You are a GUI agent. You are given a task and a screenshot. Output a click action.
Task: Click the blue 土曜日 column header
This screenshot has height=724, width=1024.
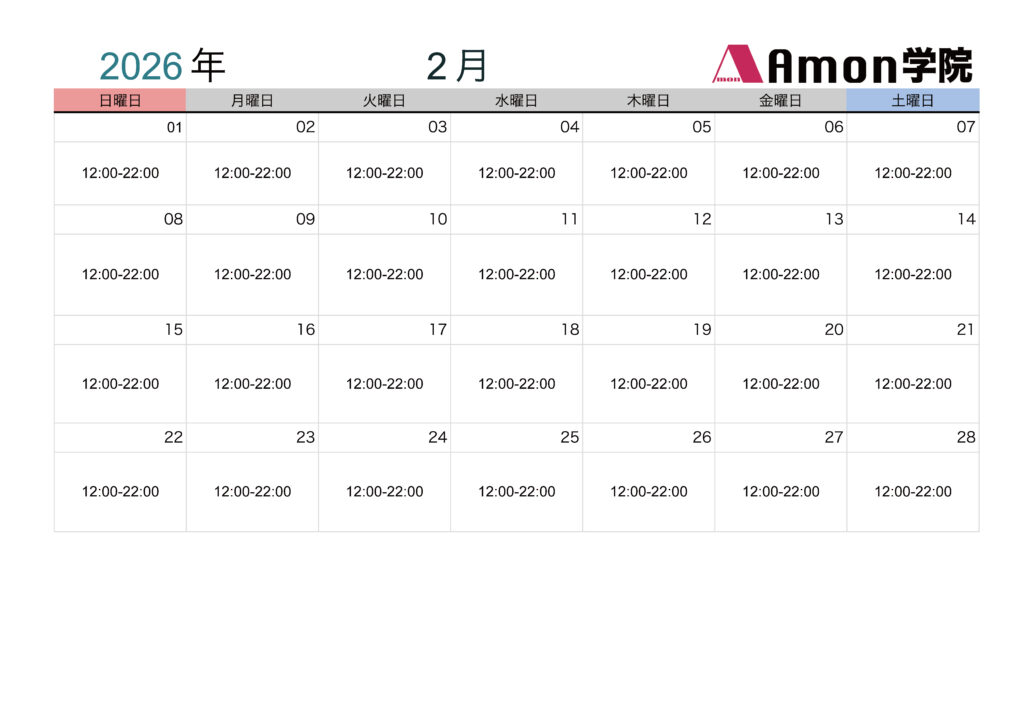912,100
